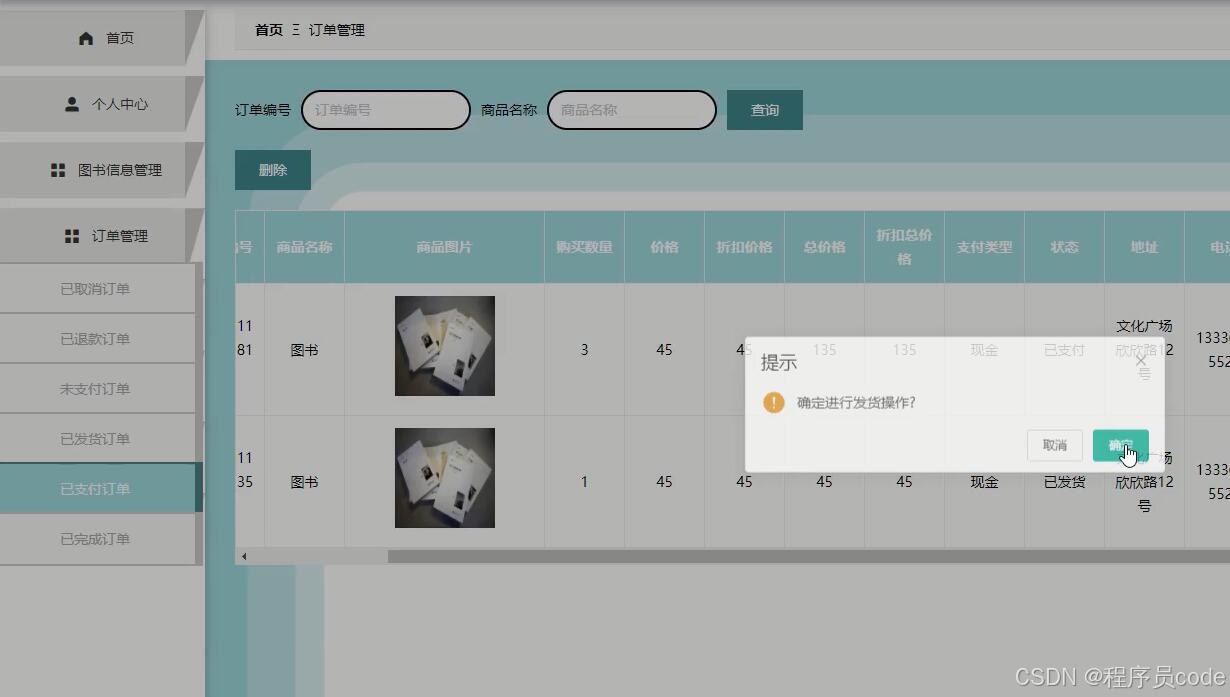Click quantity cell showing 3
This screenshot has height=697, width=1230.
[x=585, y=350]
